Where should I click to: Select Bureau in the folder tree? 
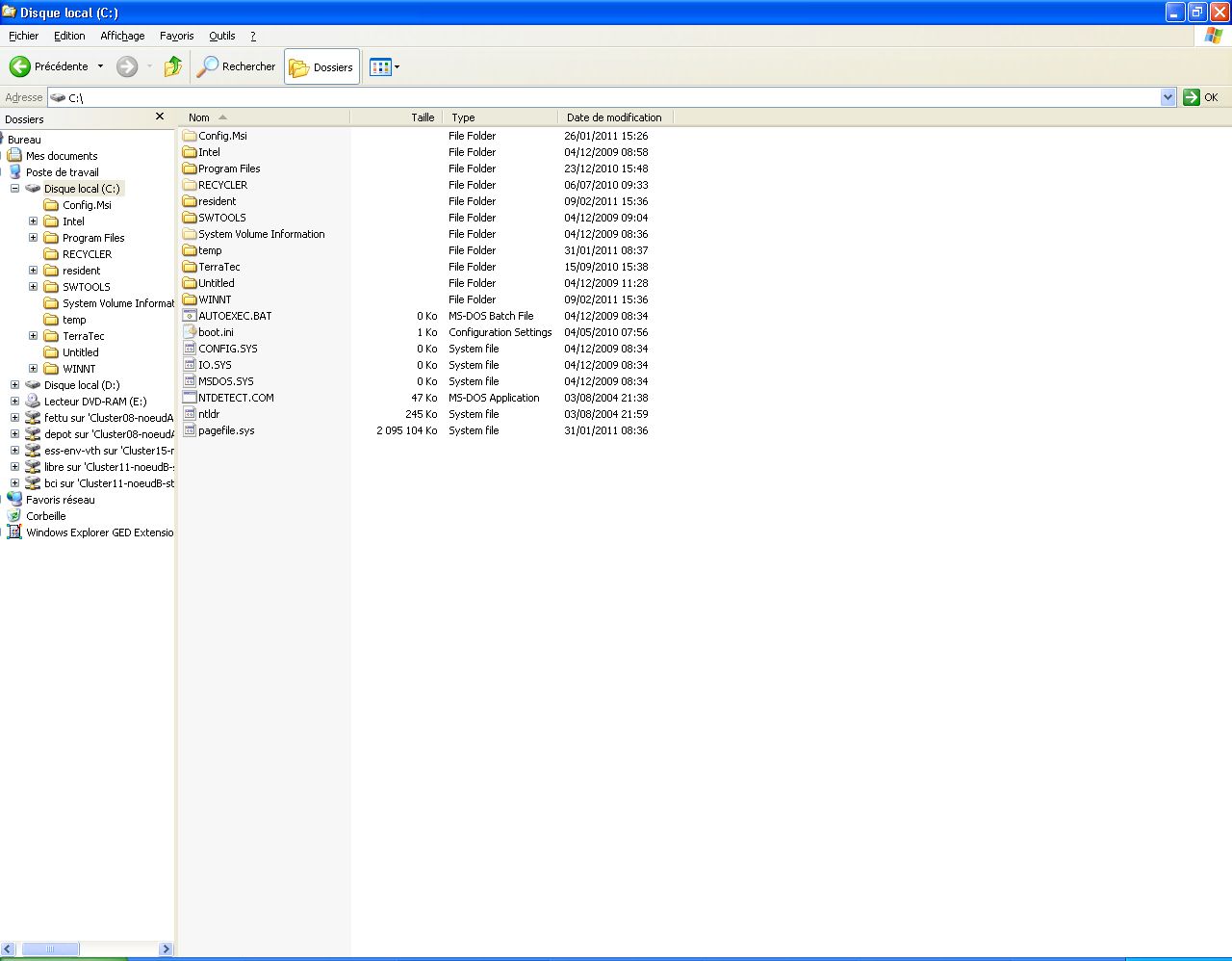point(24,140)
